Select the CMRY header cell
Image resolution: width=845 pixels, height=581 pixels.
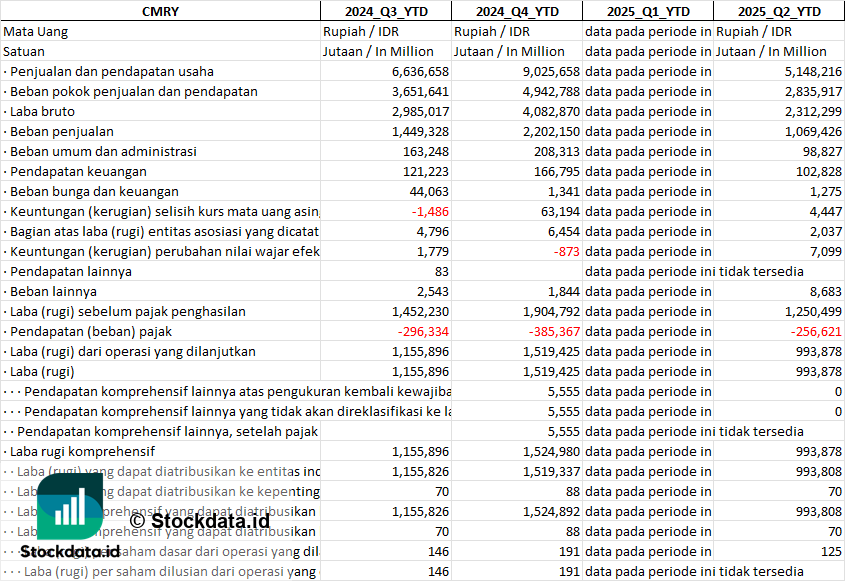coord(161,11)
